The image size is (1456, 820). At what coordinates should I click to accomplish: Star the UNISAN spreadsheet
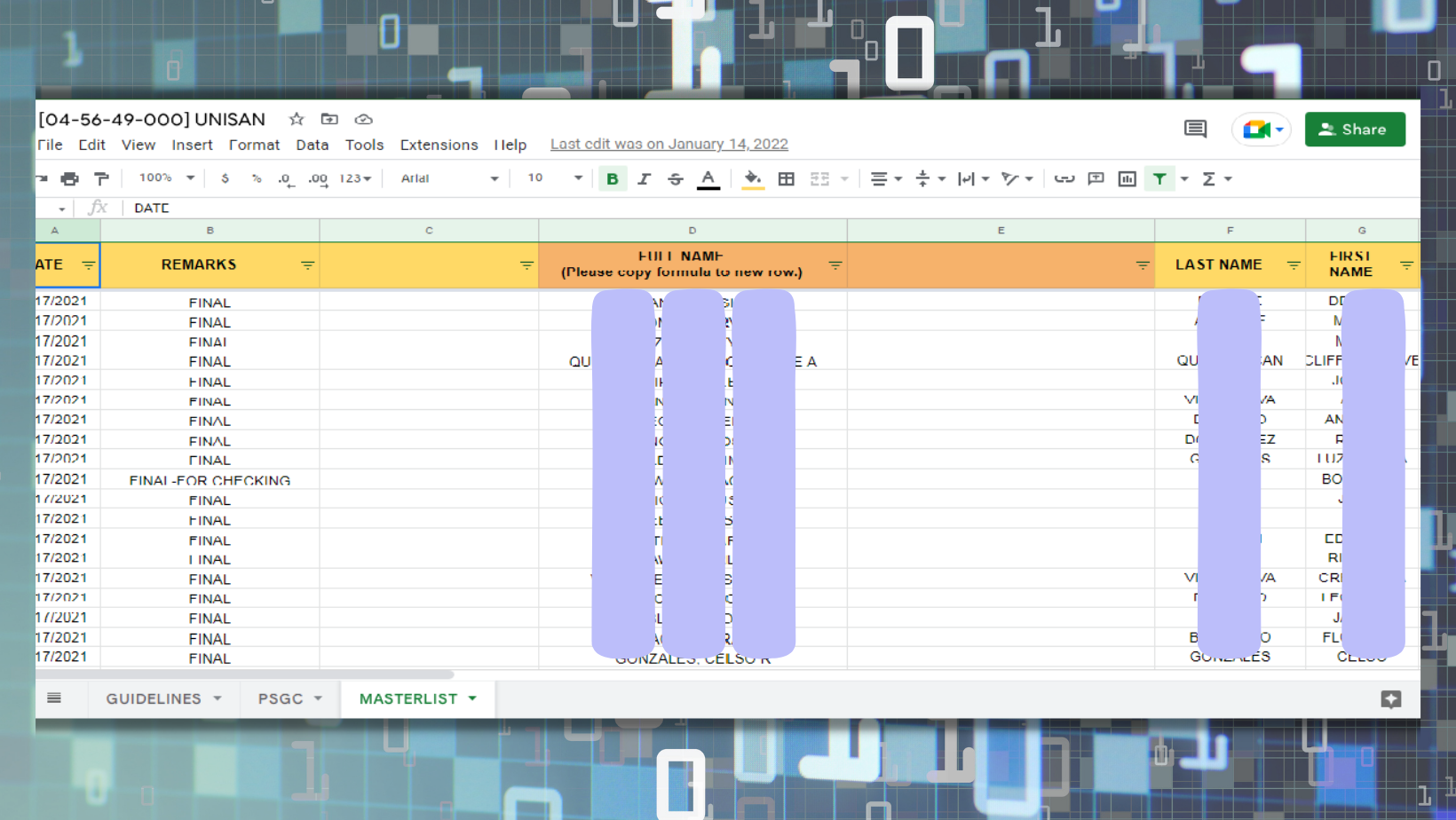[297, 119]
